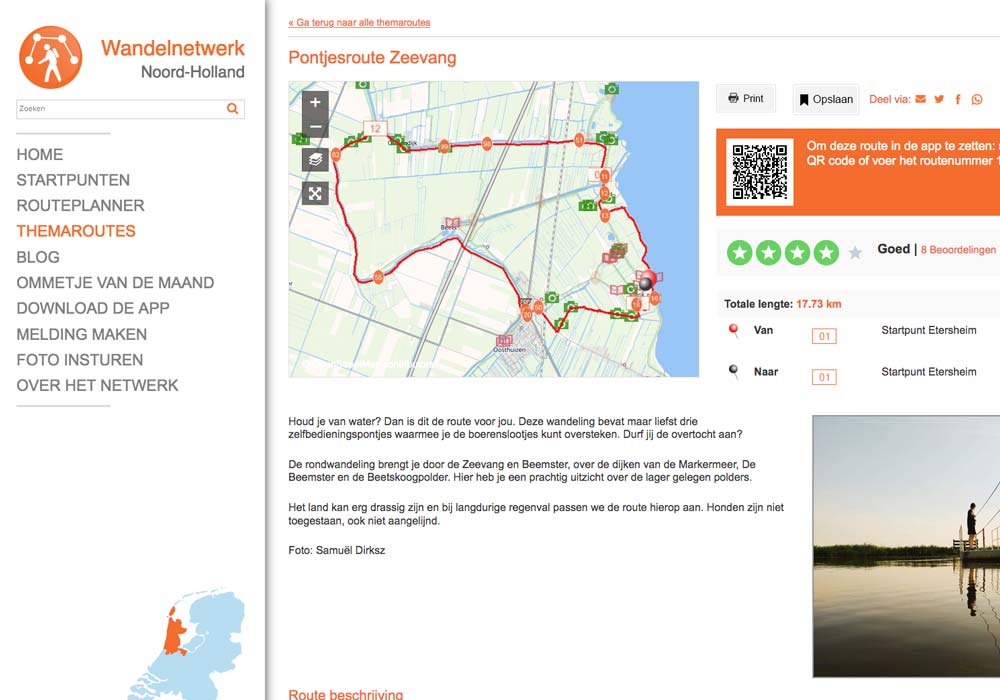Share route on Twitter
Viewport: 1000px width, 700px height.
(939, 99)
